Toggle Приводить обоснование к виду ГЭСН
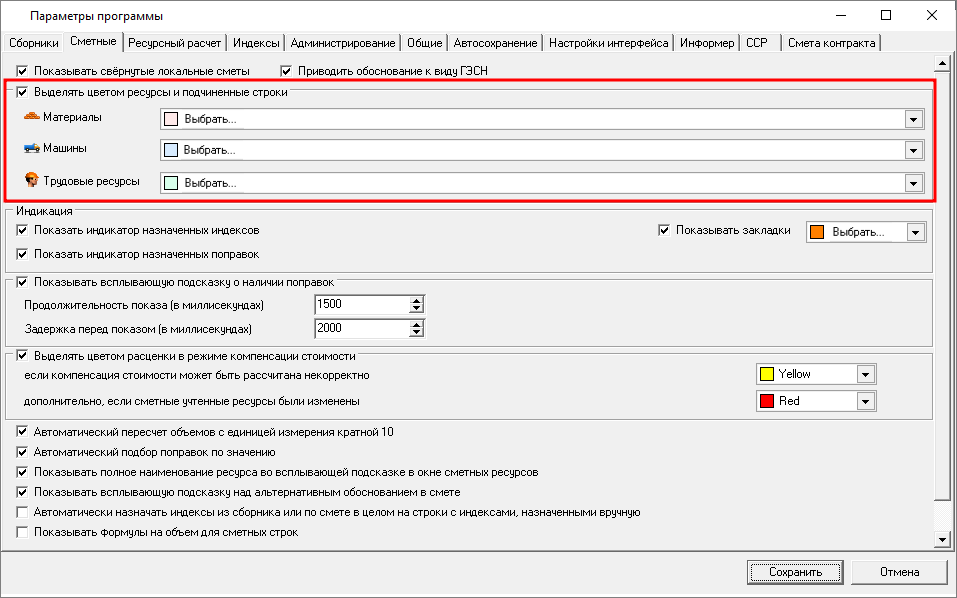The image size is (957, 598). (287, 71)
